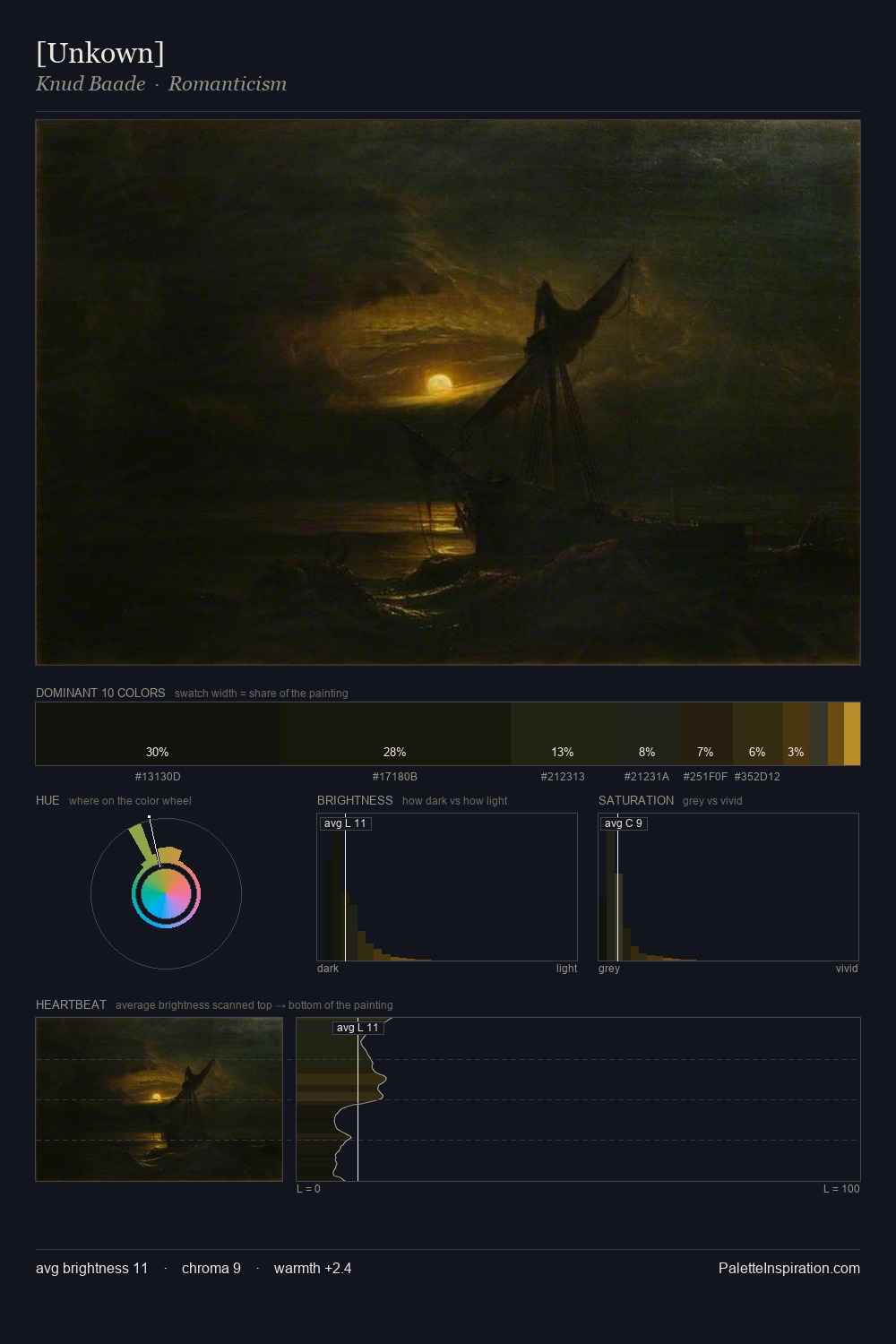Click the 'grey' axis label
This screenshot has height=1344, width=896.
point(609,969)
